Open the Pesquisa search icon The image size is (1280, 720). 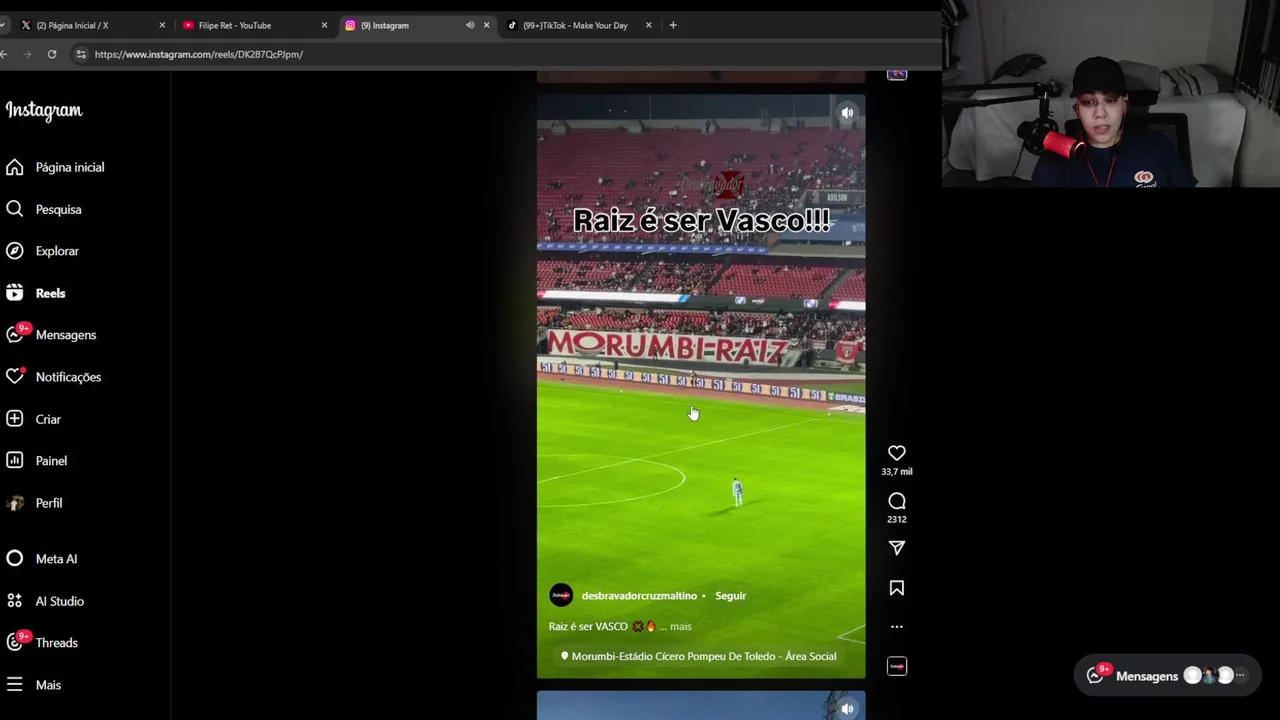(x=15, y=209)
